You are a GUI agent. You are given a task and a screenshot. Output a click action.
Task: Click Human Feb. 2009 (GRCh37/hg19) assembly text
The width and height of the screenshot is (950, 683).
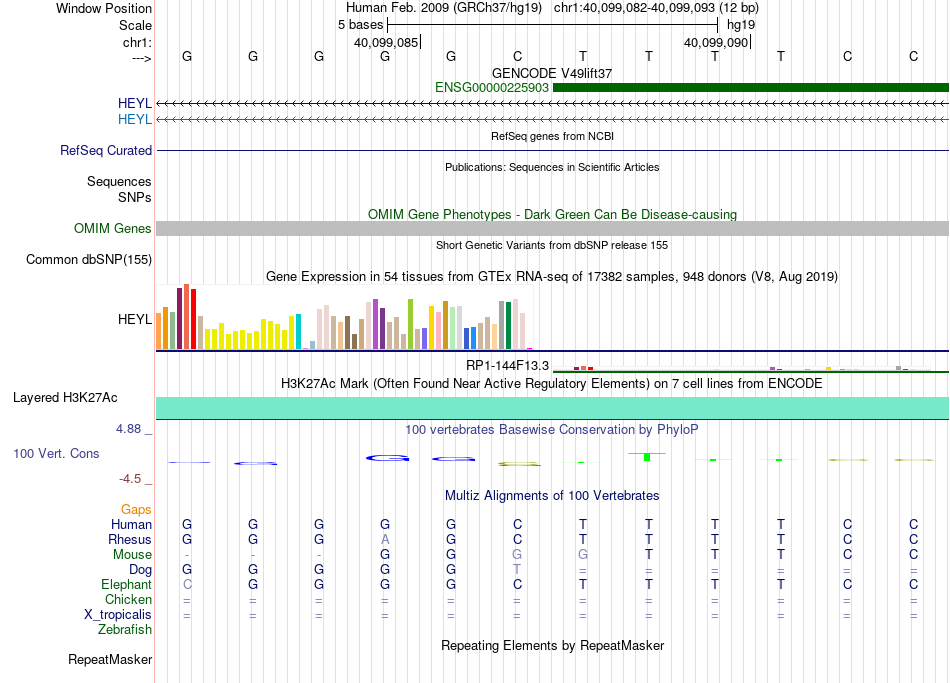click(x=443, y=8)
